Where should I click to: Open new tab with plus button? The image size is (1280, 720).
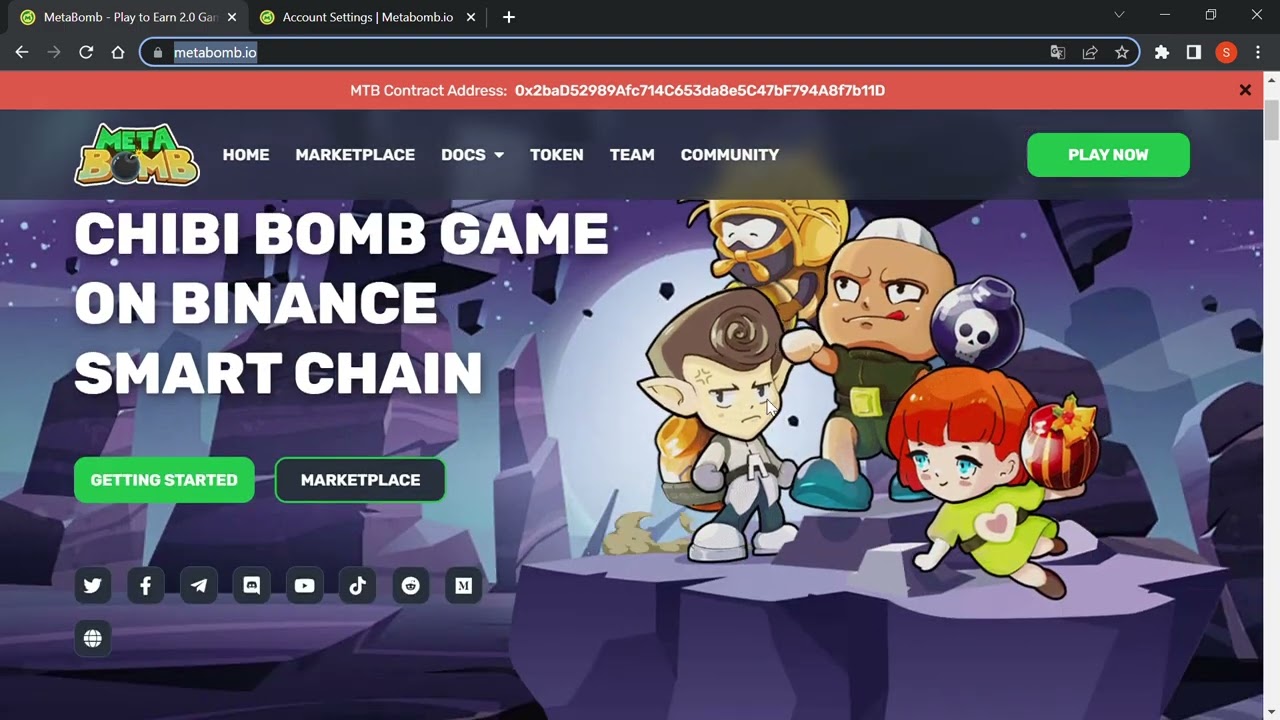[x=509, y=17]
